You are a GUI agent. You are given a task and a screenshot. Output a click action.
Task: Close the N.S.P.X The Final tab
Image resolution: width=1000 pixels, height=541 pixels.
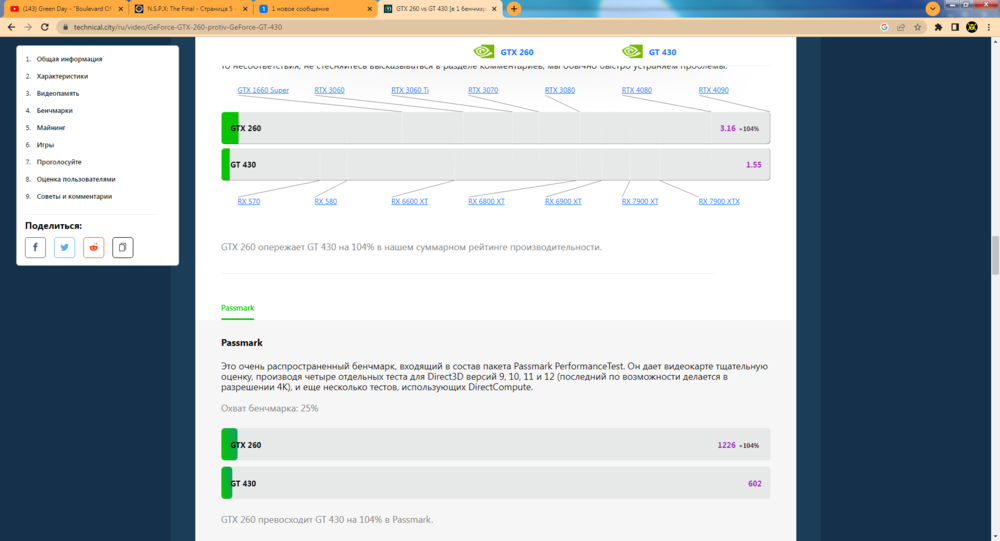coord(245,9)
